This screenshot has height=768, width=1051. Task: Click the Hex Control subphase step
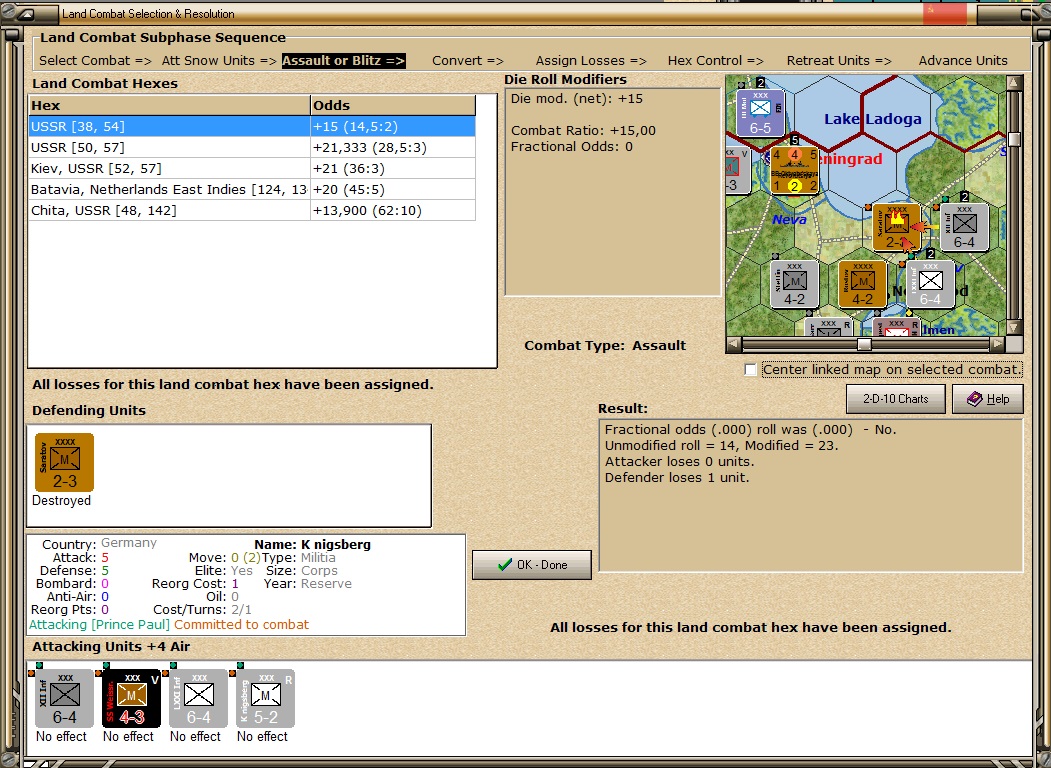[x=715, y=60]
